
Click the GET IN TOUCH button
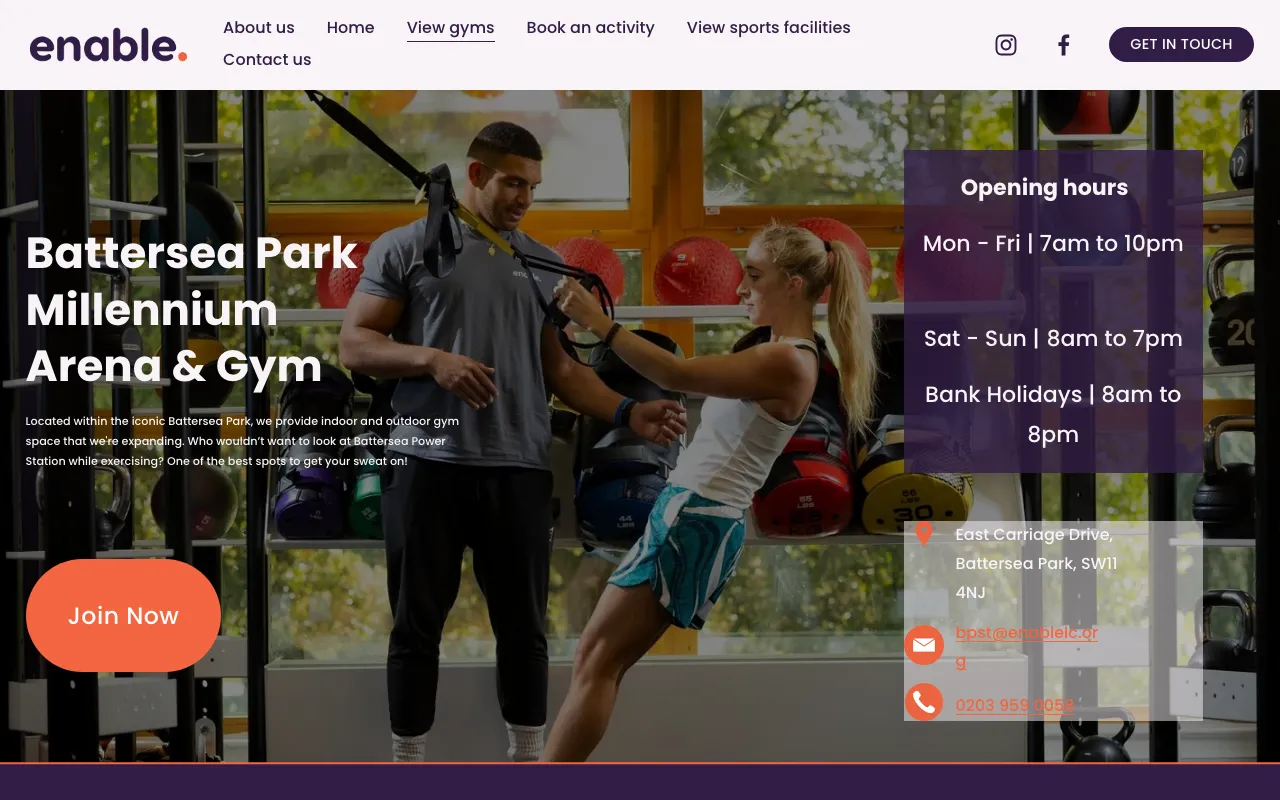click(1181, 44)
